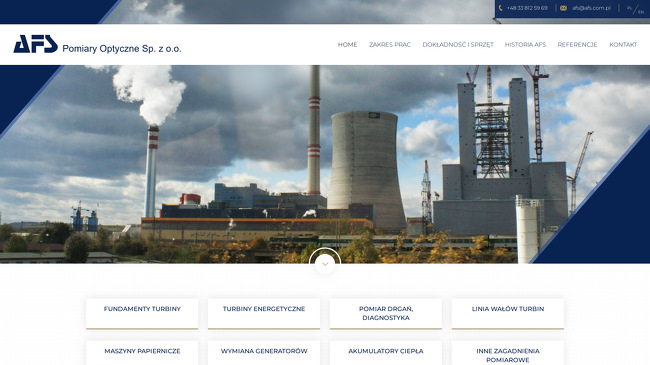Switch language to EN
The image size is (650, 365).
(x=641, y=12)
